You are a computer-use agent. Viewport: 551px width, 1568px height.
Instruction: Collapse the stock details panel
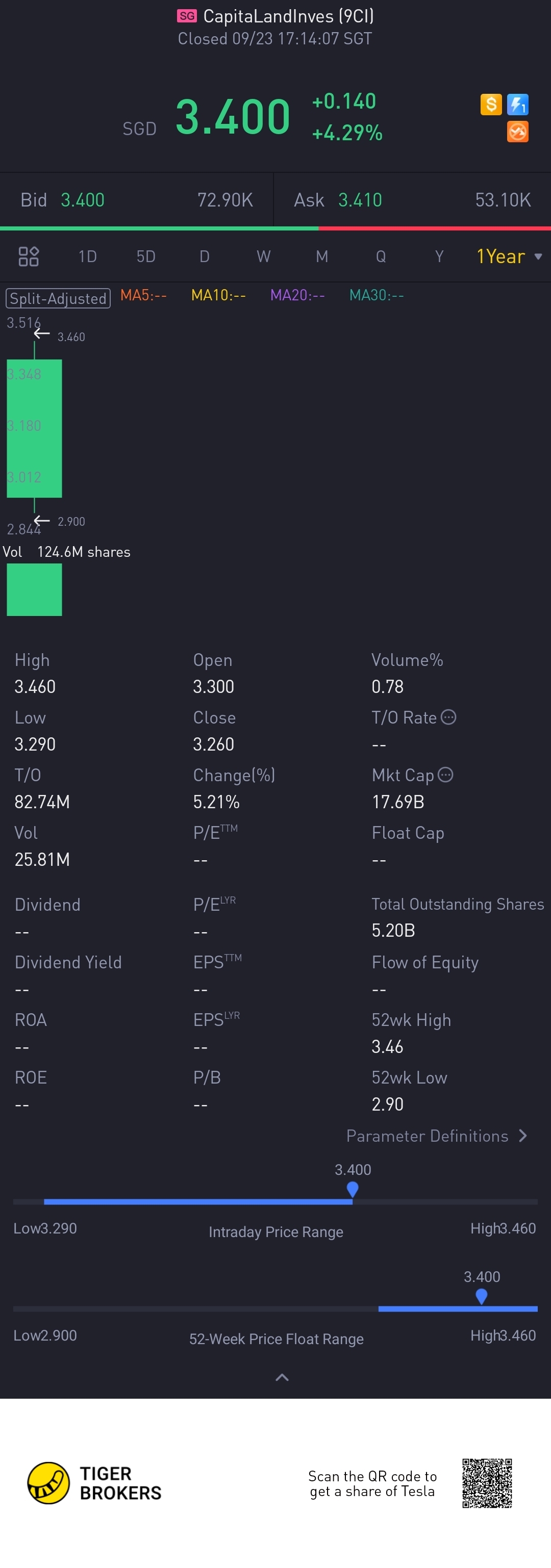tap(282, 1377)
